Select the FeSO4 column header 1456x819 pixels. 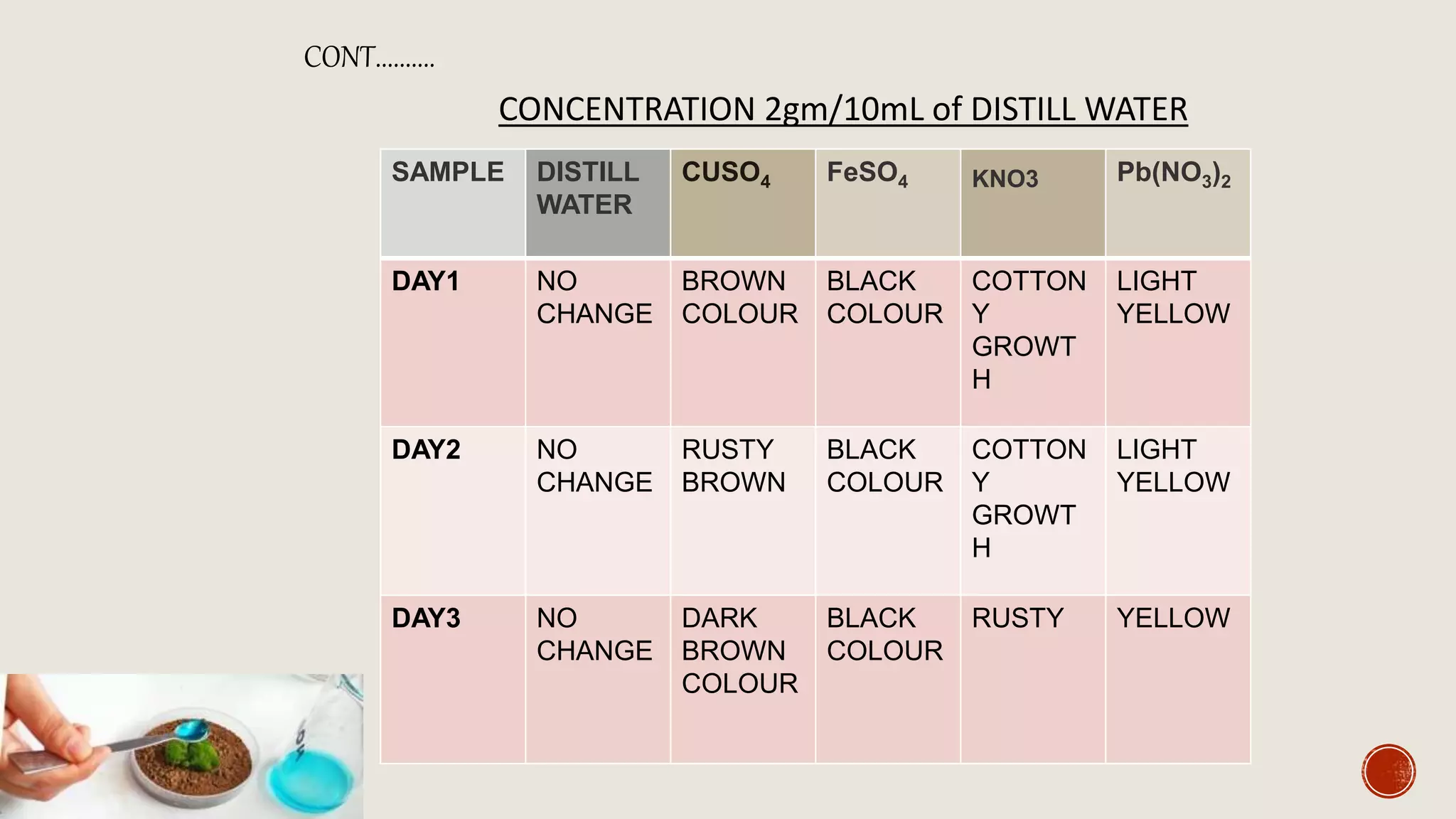(887, 203)
